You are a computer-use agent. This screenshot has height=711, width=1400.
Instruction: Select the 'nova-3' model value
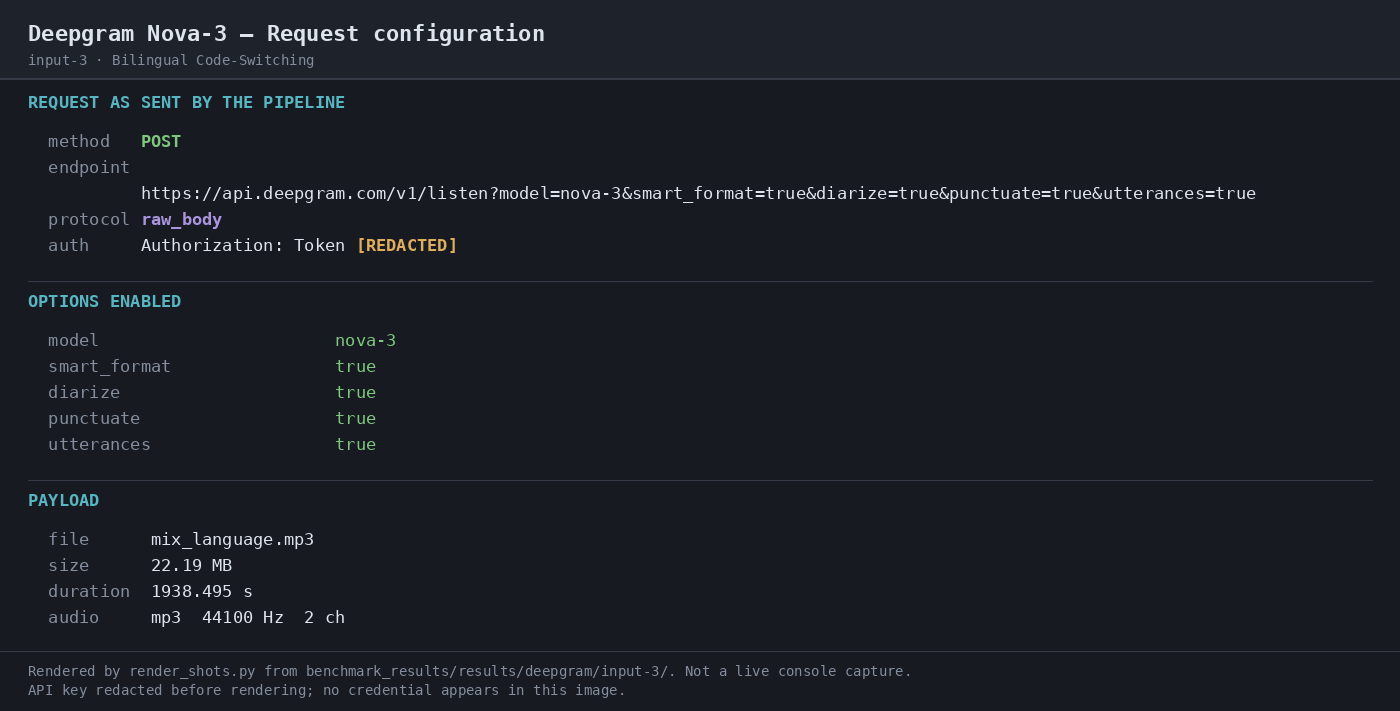(365, 341)
